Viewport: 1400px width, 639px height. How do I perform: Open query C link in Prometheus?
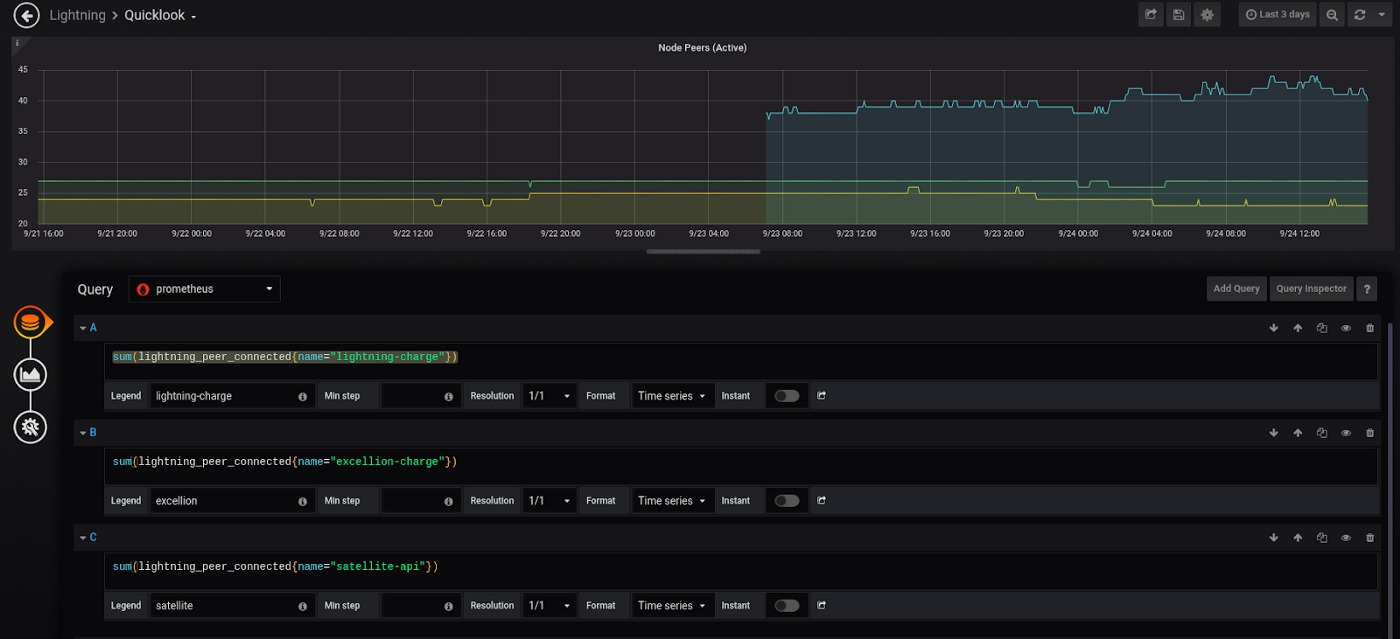[x=821, y=606]
